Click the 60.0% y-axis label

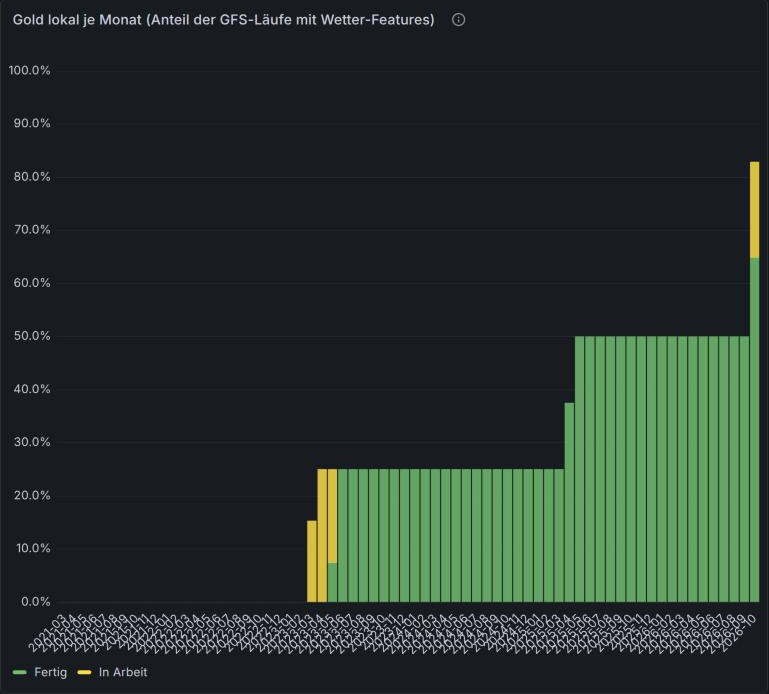[x=32, y=283]
